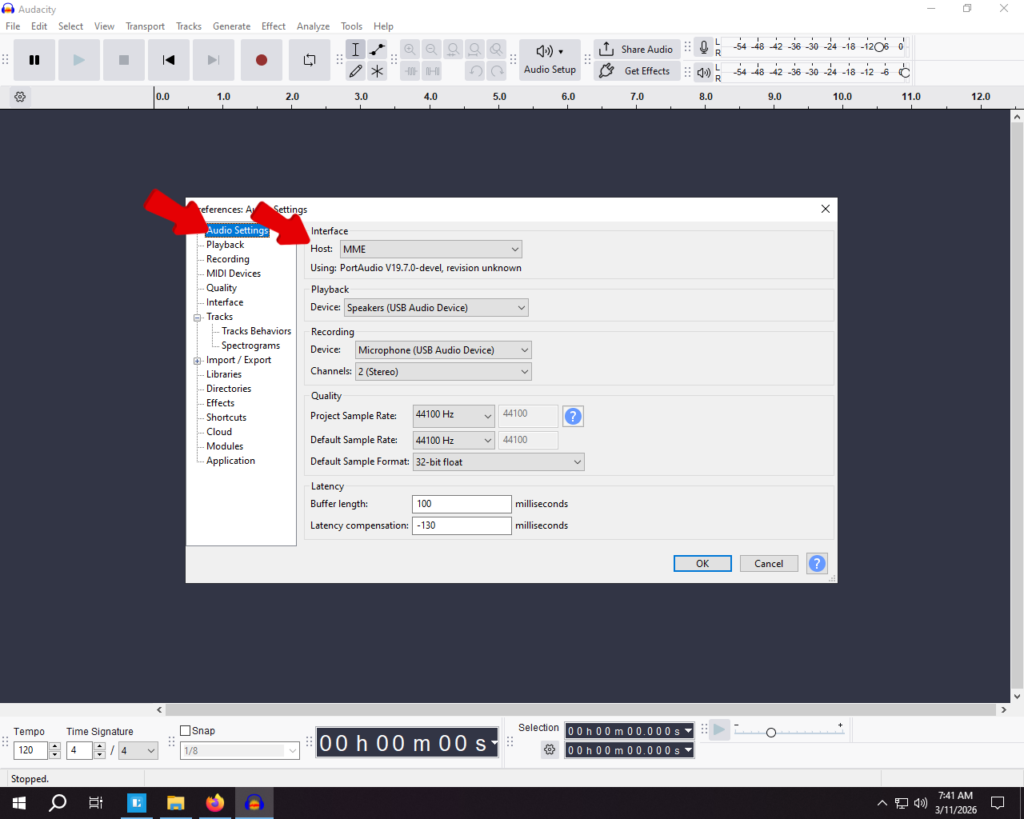Viewport: 1024px width, 819px height.
Task: Expand the Tracks tree node
Action: [x=198, y=317]
